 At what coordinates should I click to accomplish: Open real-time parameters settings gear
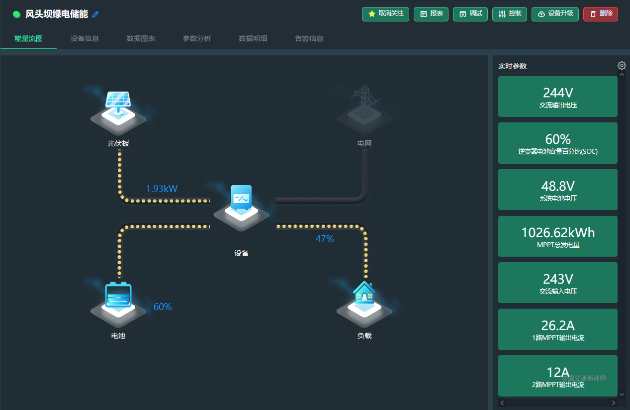[x=621, y=66]
